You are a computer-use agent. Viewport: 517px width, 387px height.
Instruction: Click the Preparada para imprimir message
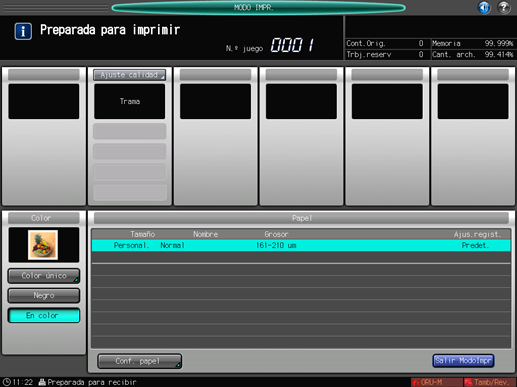click(x=110, y=30)
